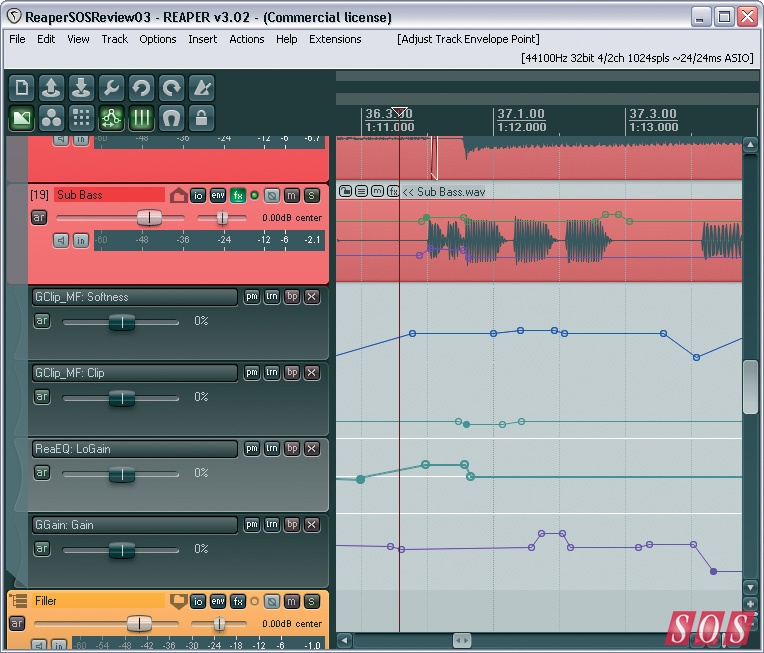Toggle the locking padlock toolbar icon
This screenshot has width=764, height=653.
[x=201, y=118]
